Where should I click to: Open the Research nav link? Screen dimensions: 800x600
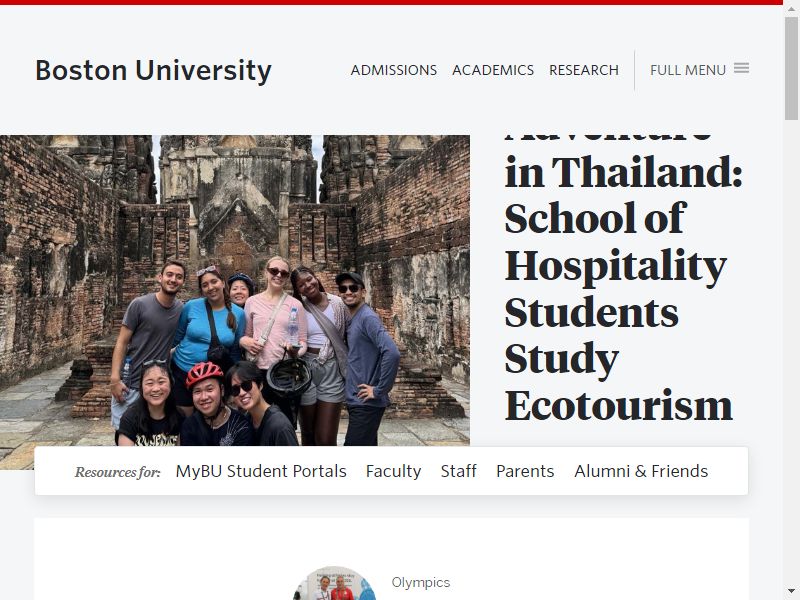[x=584, y=70]
